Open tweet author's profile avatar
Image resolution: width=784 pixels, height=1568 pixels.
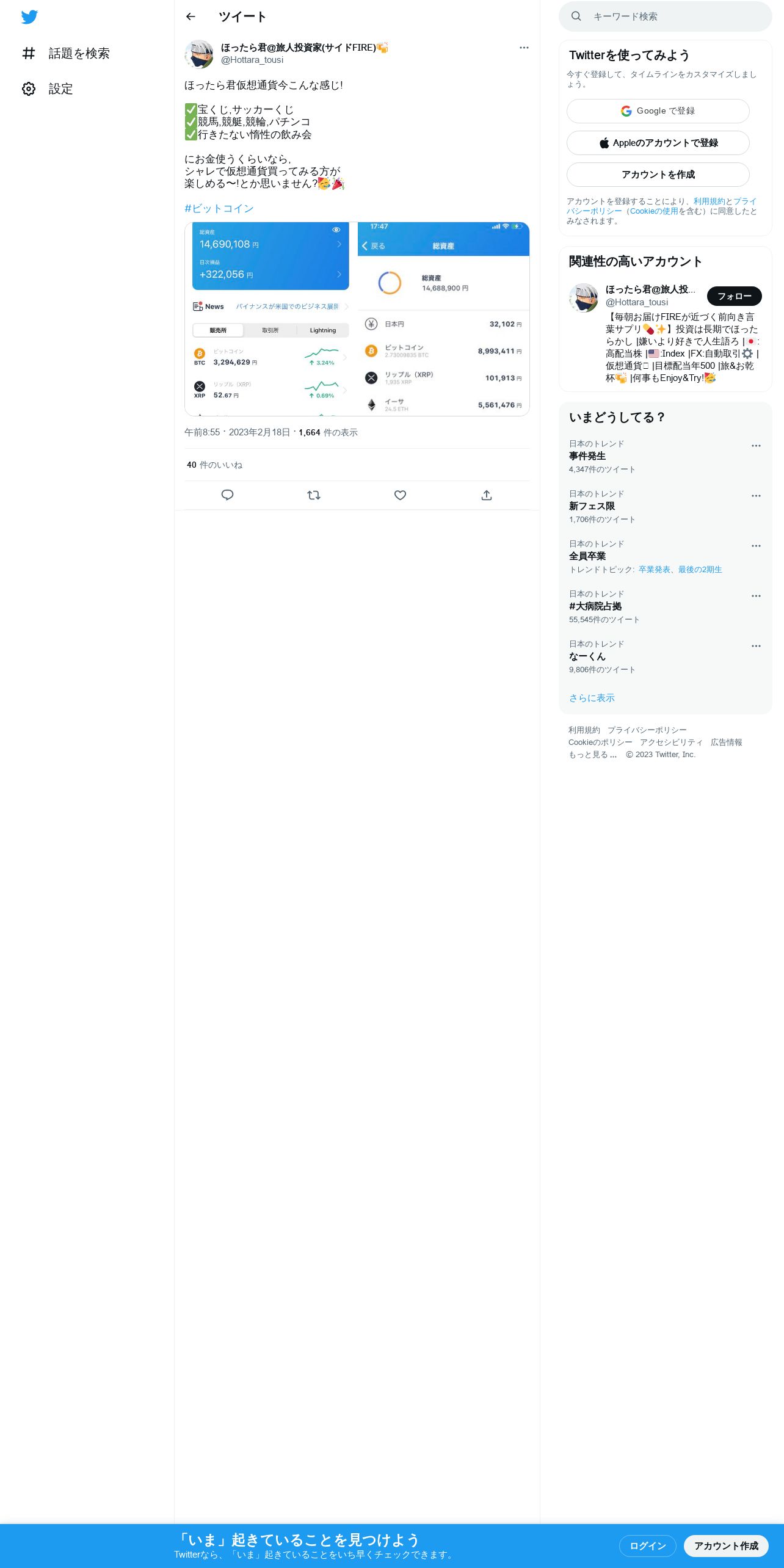pyautogui.click(x=199, y=54)
